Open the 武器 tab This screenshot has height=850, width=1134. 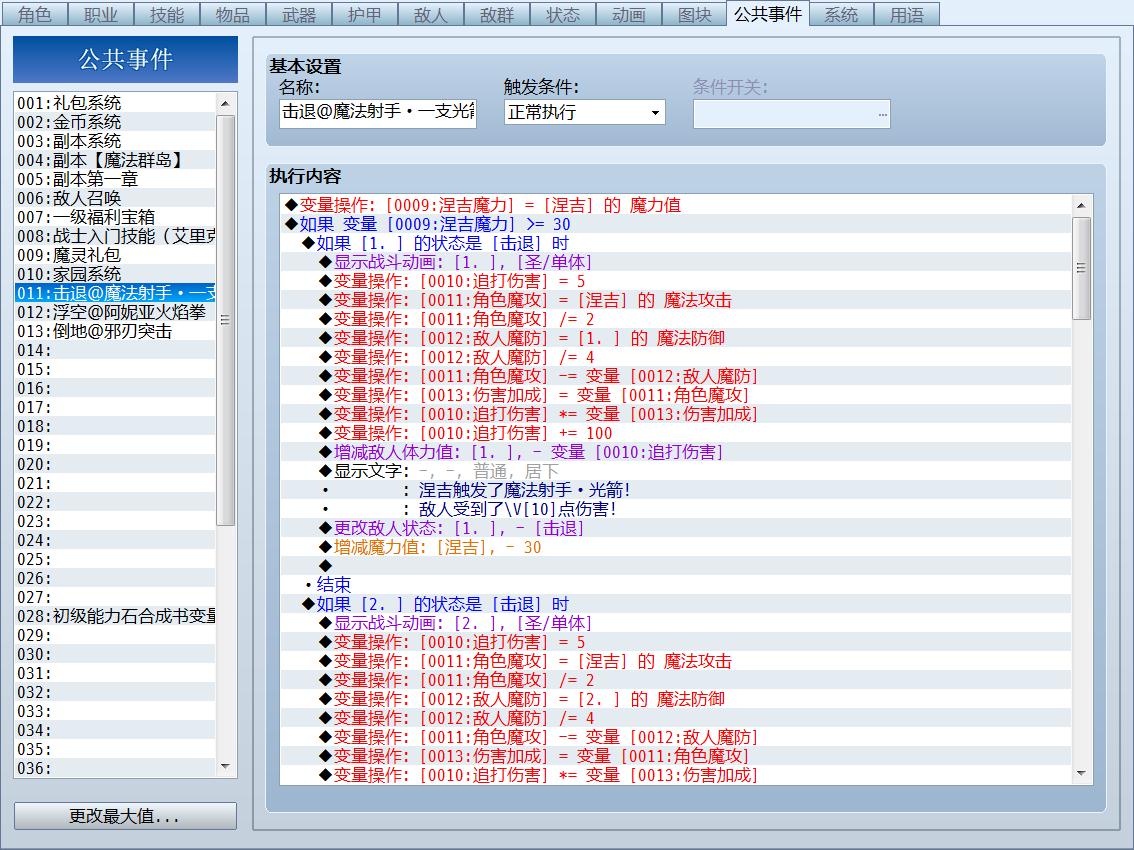point(299,14)
